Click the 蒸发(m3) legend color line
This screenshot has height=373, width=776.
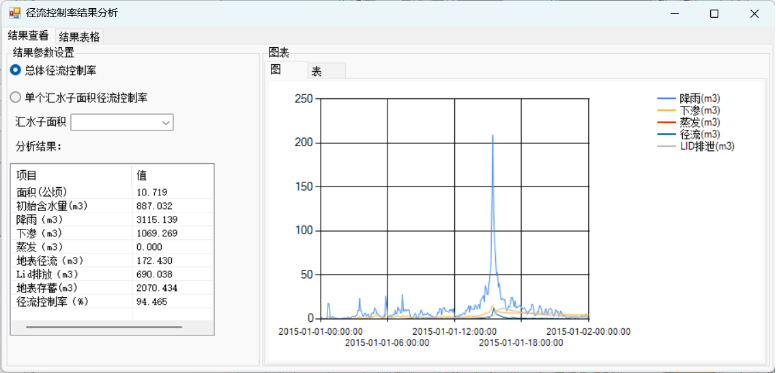click(x=667, y=122)
